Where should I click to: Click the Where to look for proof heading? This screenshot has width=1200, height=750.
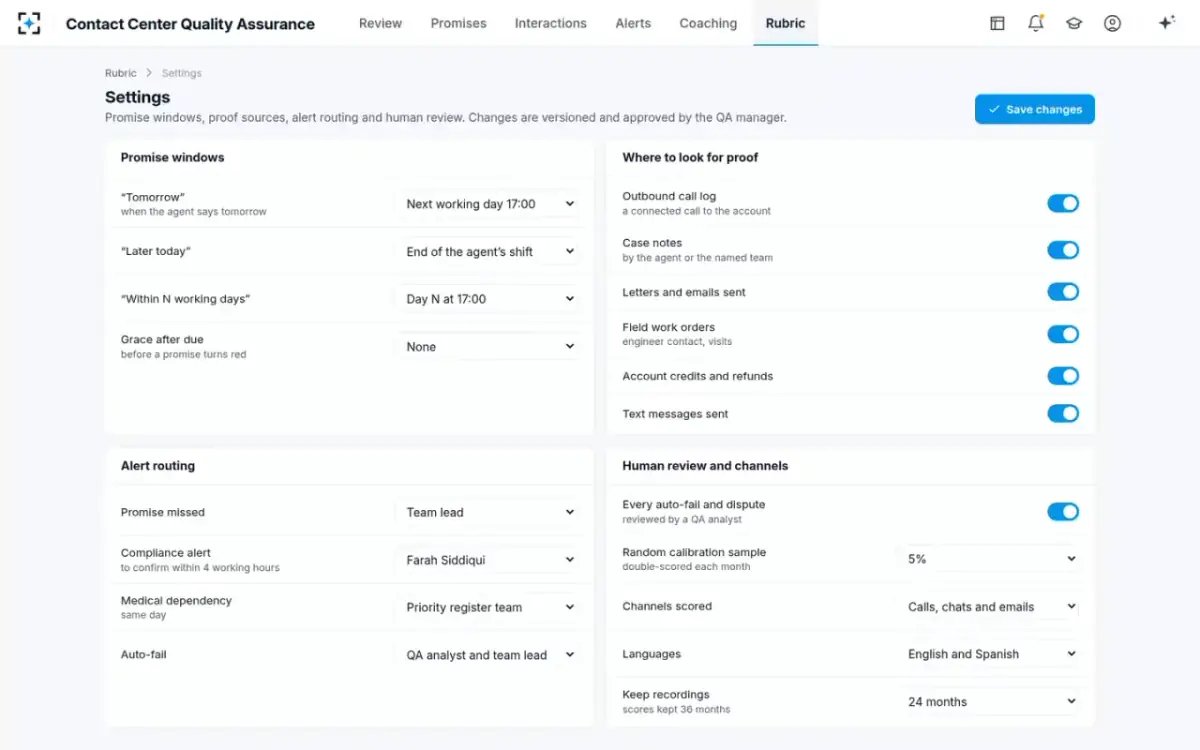coord(690,157)
